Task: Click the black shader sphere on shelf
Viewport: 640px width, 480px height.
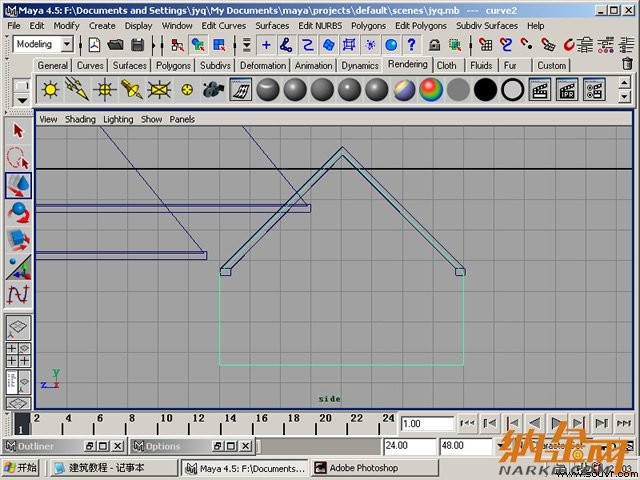Action: [x=485, y=89]
